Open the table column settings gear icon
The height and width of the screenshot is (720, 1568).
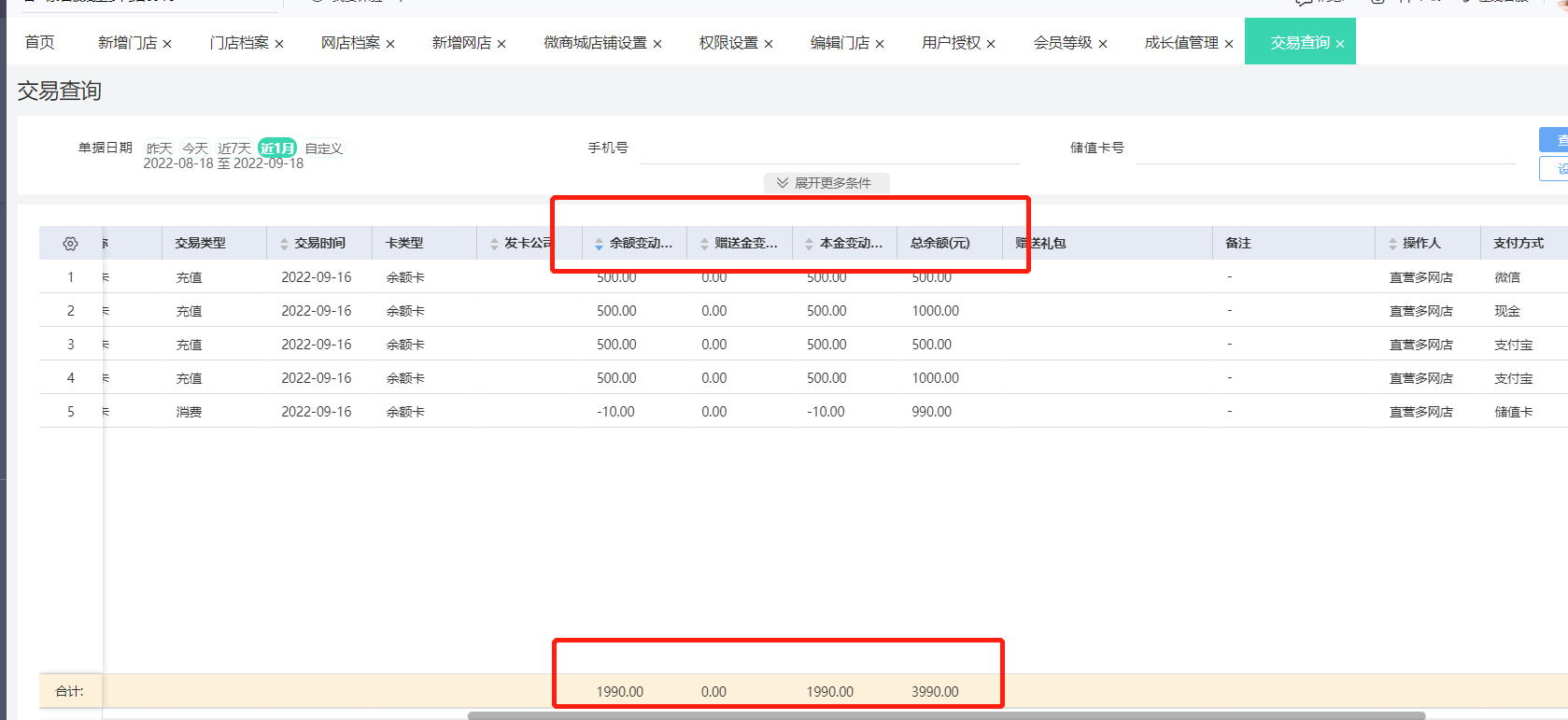coord(70,244)
